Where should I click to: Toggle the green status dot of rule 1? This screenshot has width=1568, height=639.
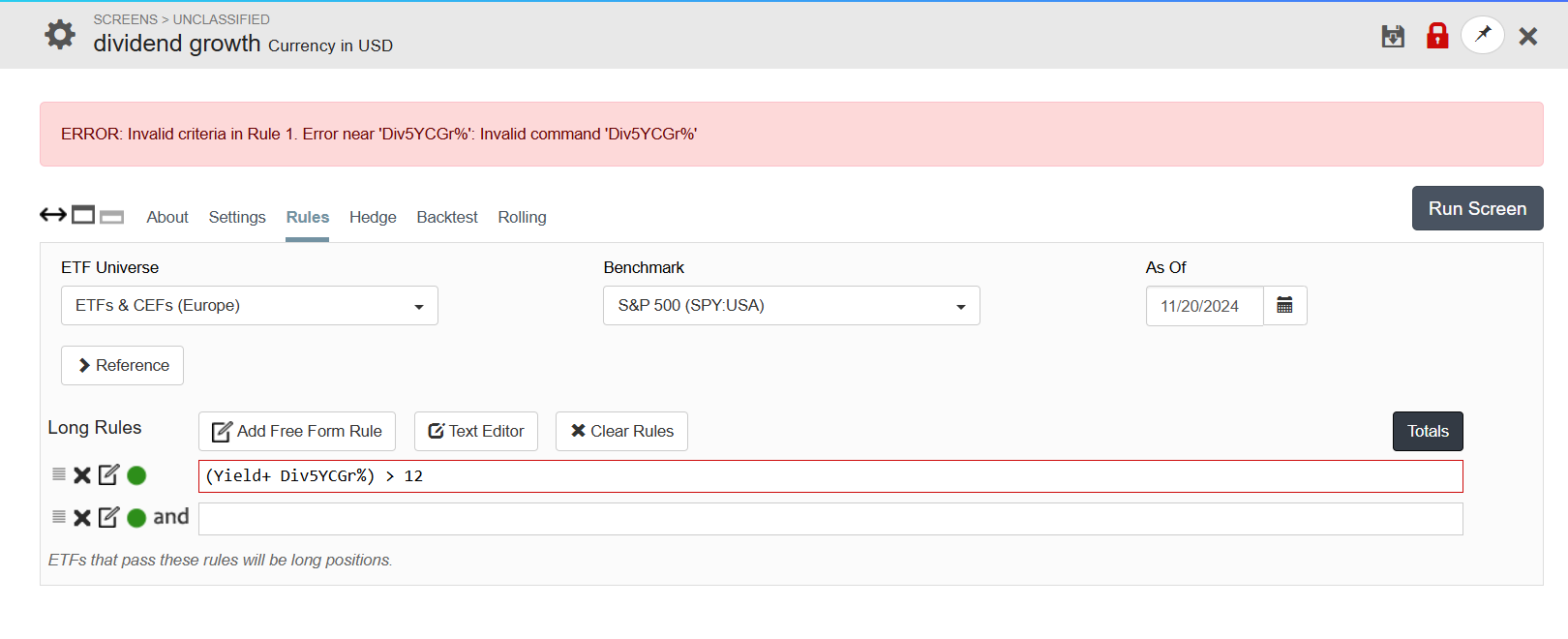(136, 475)
